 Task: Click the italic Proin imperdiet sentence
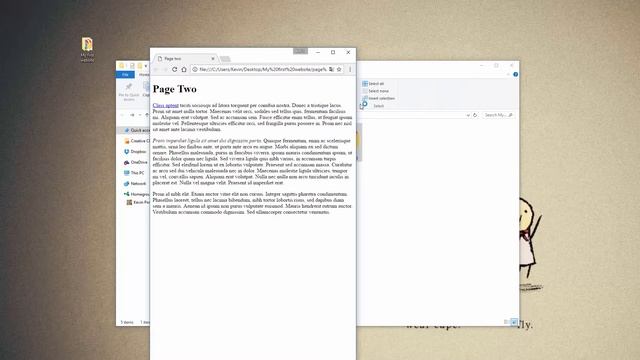tap(207, 140)
